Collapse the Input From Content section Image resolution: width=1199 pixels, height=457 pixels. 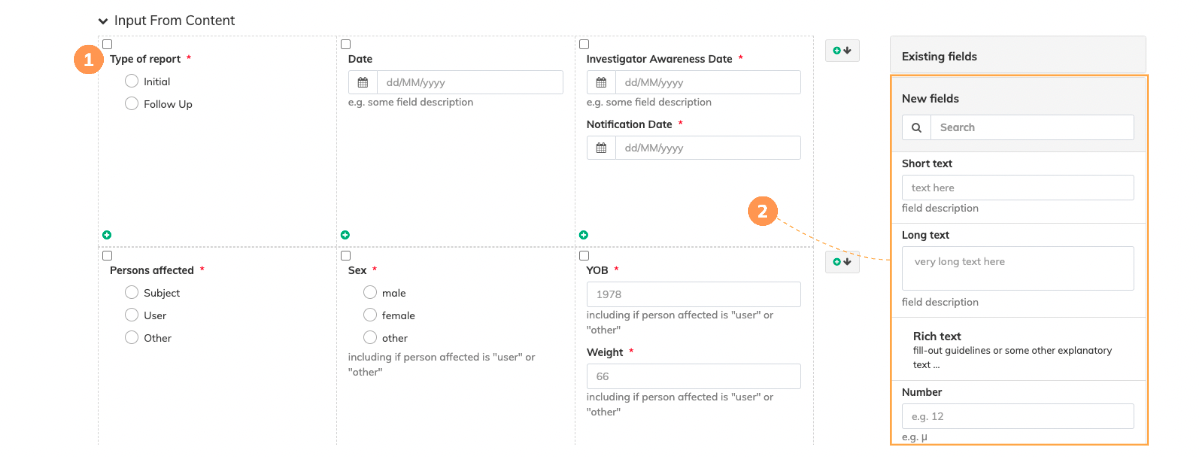click(103, 20)
